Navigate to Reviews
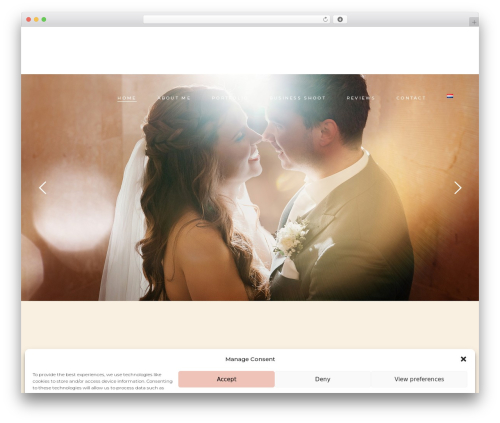500x423 pixels. (x=361, y=98)
